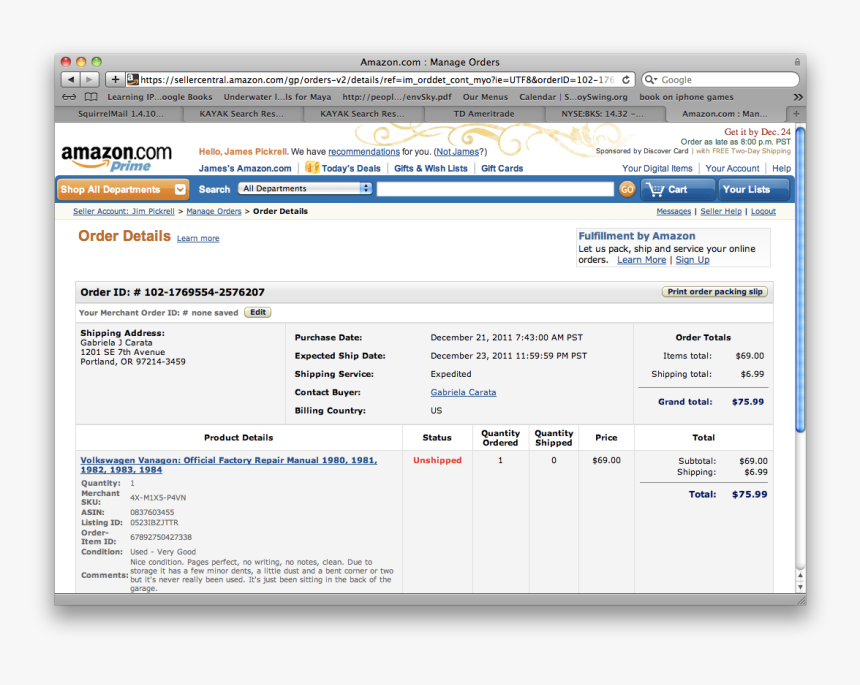Go forward with Safari's forward arrow
This screenshot has width=860, height=685.
[89, 80]
